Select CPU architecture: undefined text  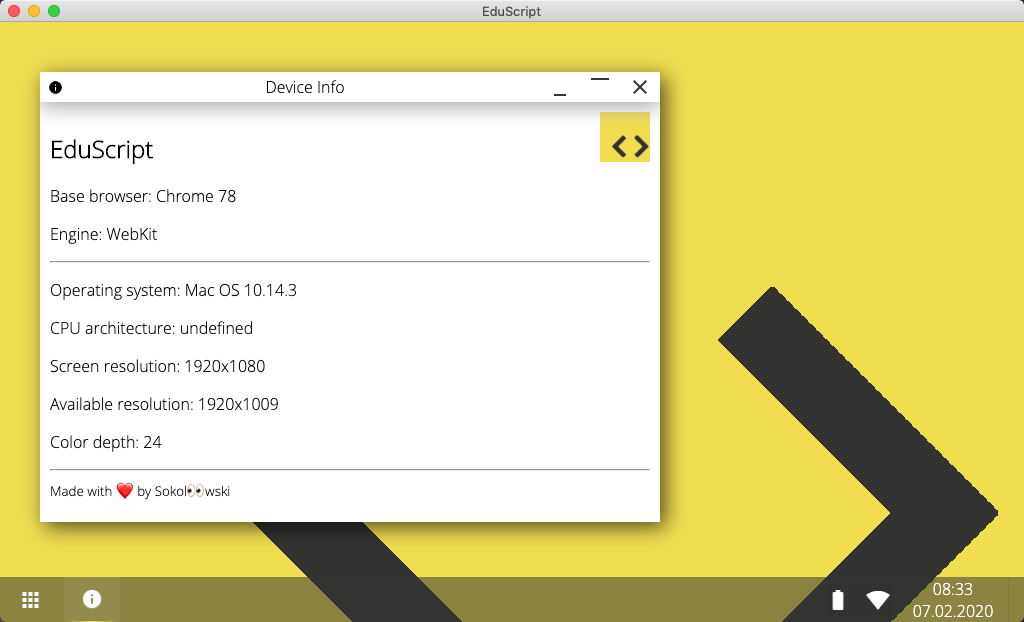tap(152, 328)
